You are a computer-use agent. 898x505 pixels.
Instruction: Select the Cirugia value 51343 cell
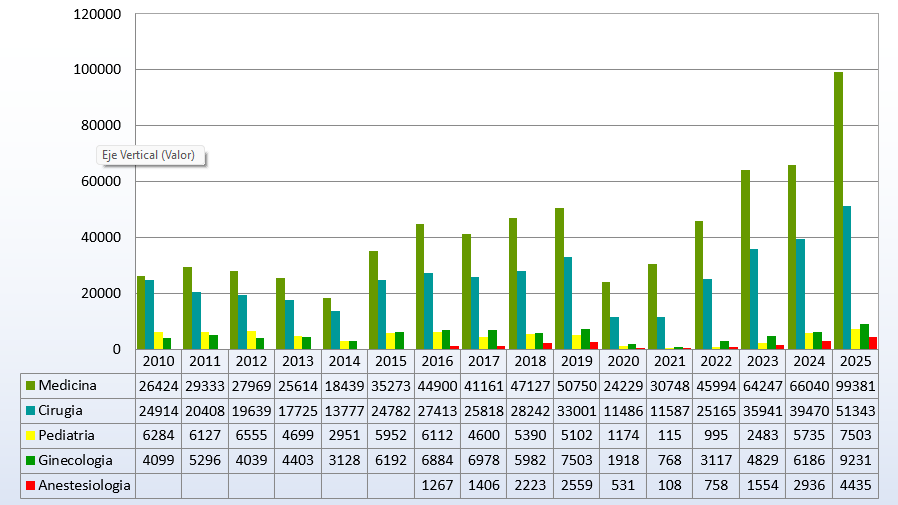click(x=856, y=410)
